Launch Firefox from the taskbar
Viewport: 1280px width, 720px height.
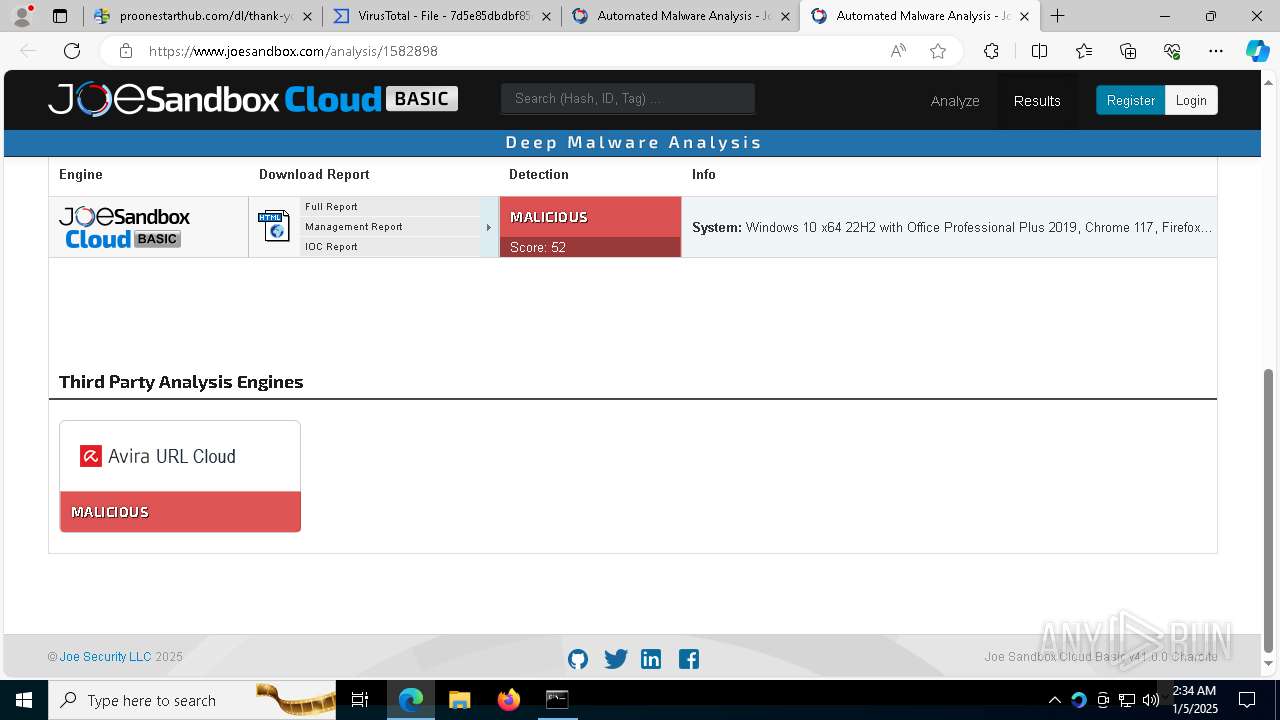(x=509, y=700)
